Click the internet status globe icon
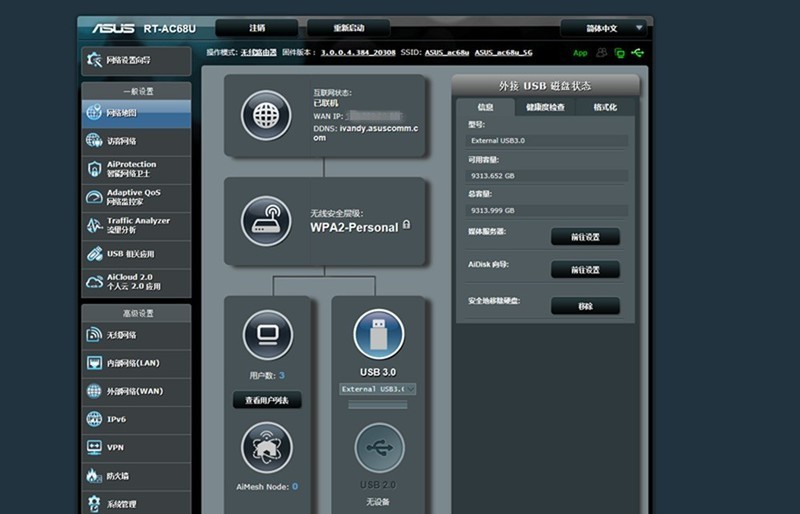 [x=266, y=115]
